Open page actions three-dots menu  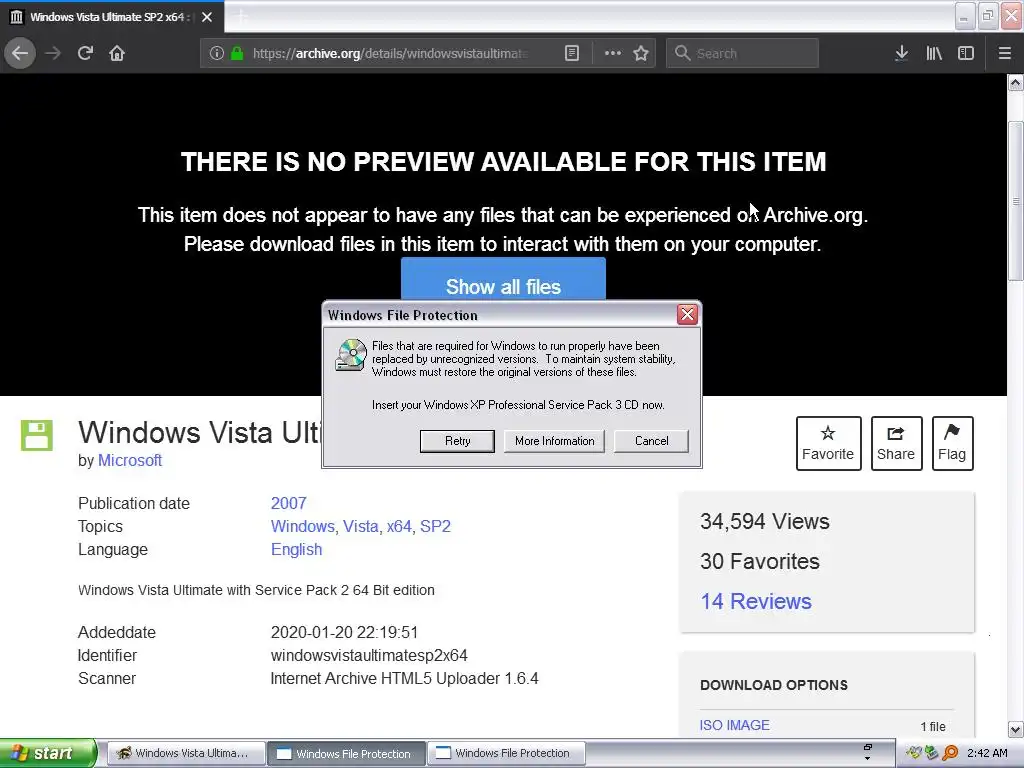613,53
